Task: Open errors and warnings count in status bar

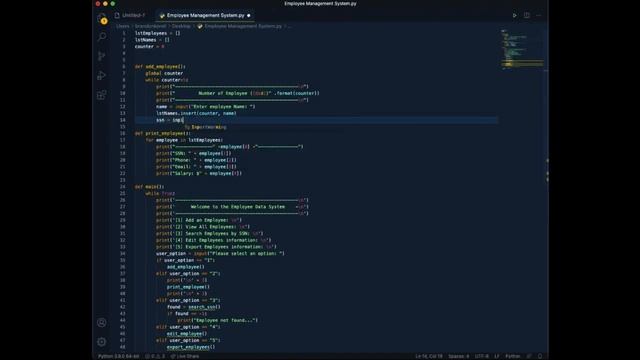Action: 155,356
